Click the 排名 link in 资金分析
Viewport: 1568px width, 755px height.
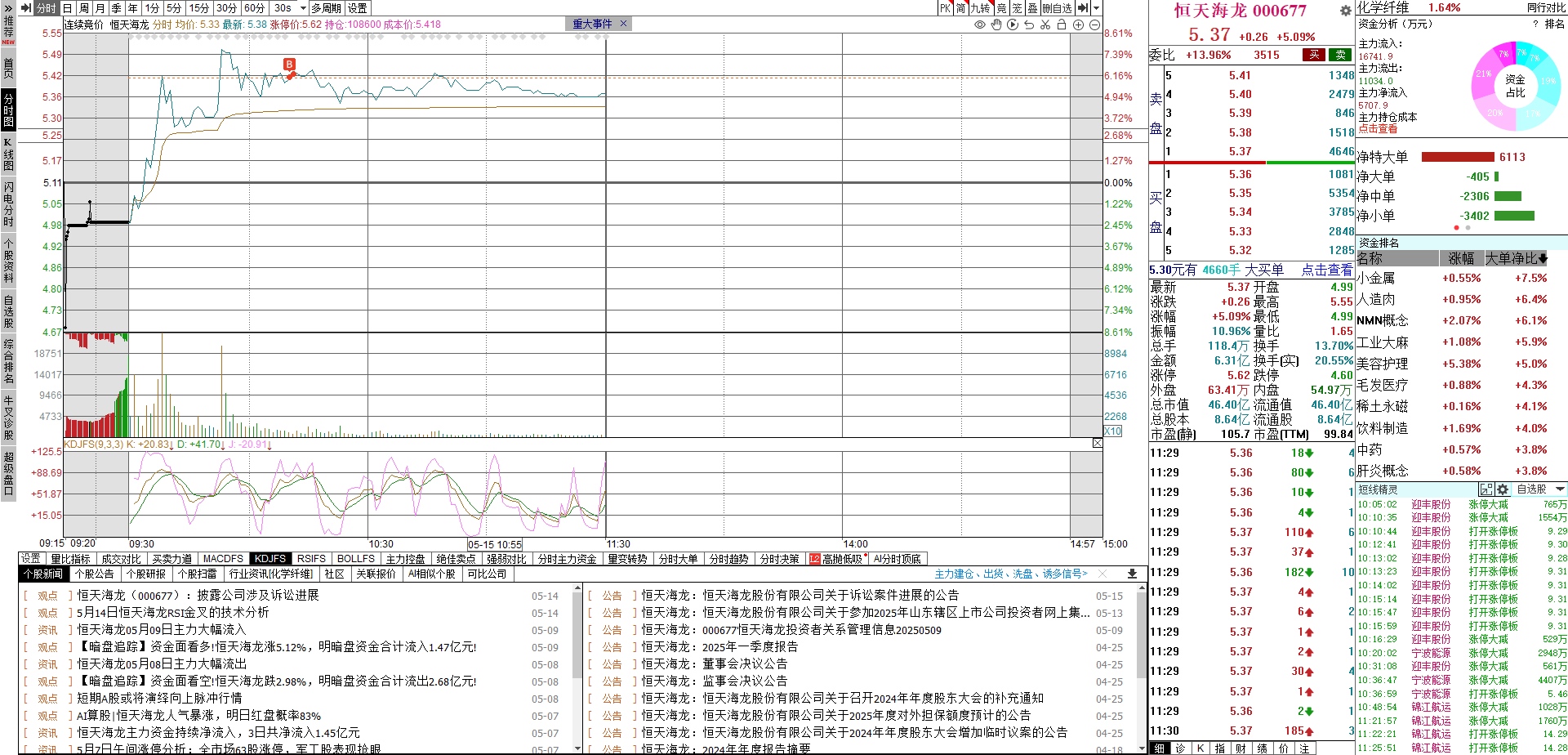pos(1555,25)
